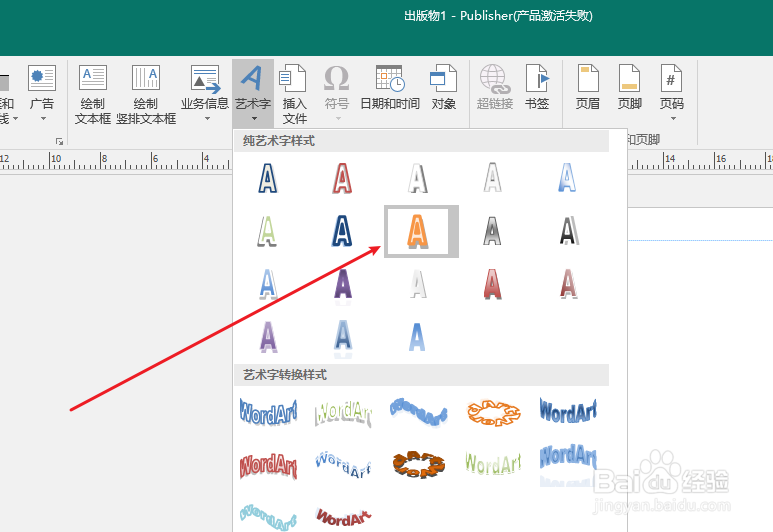Screen dimensions: 773x532
Task: Choose the light purple A style in last row
Action: (268, 337)
